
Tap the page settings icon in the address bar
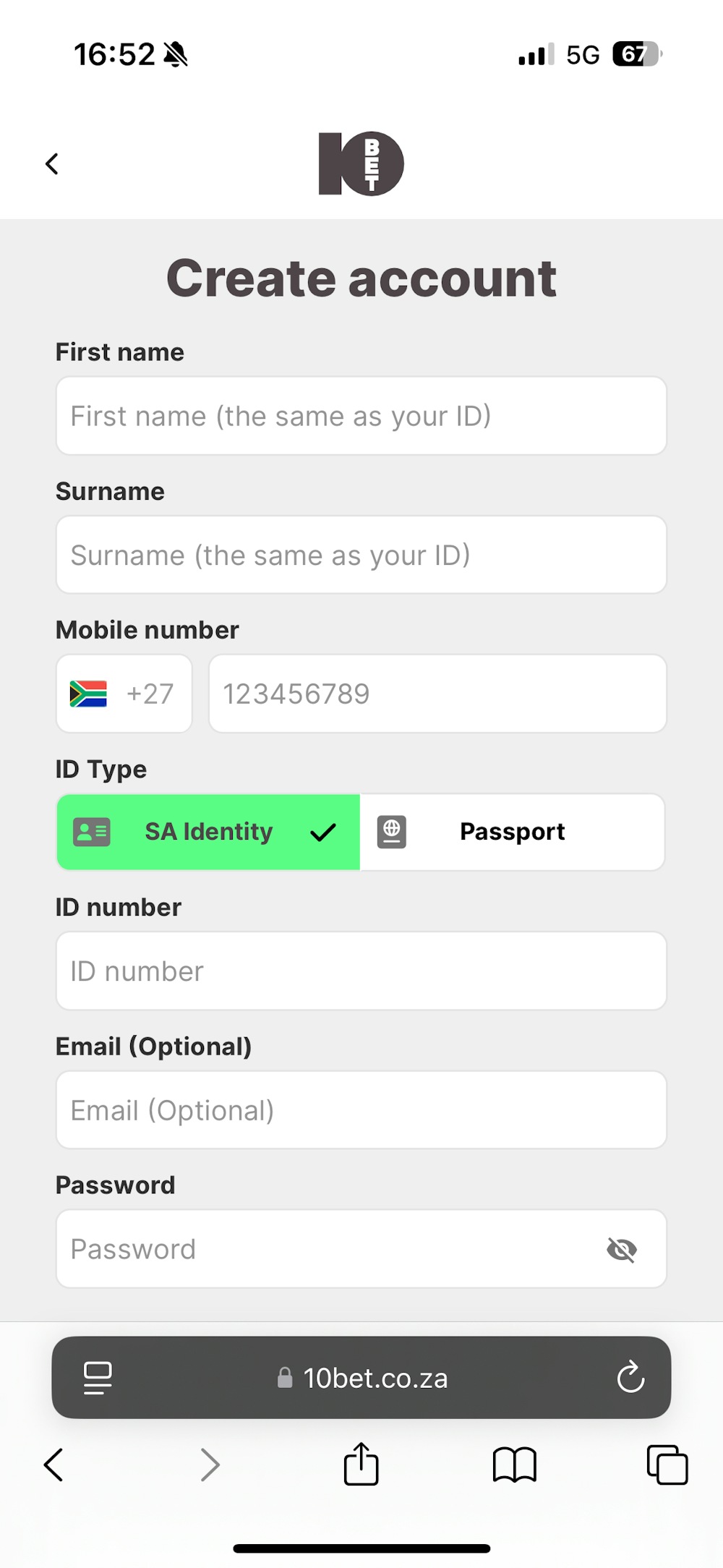[98, 1378]
